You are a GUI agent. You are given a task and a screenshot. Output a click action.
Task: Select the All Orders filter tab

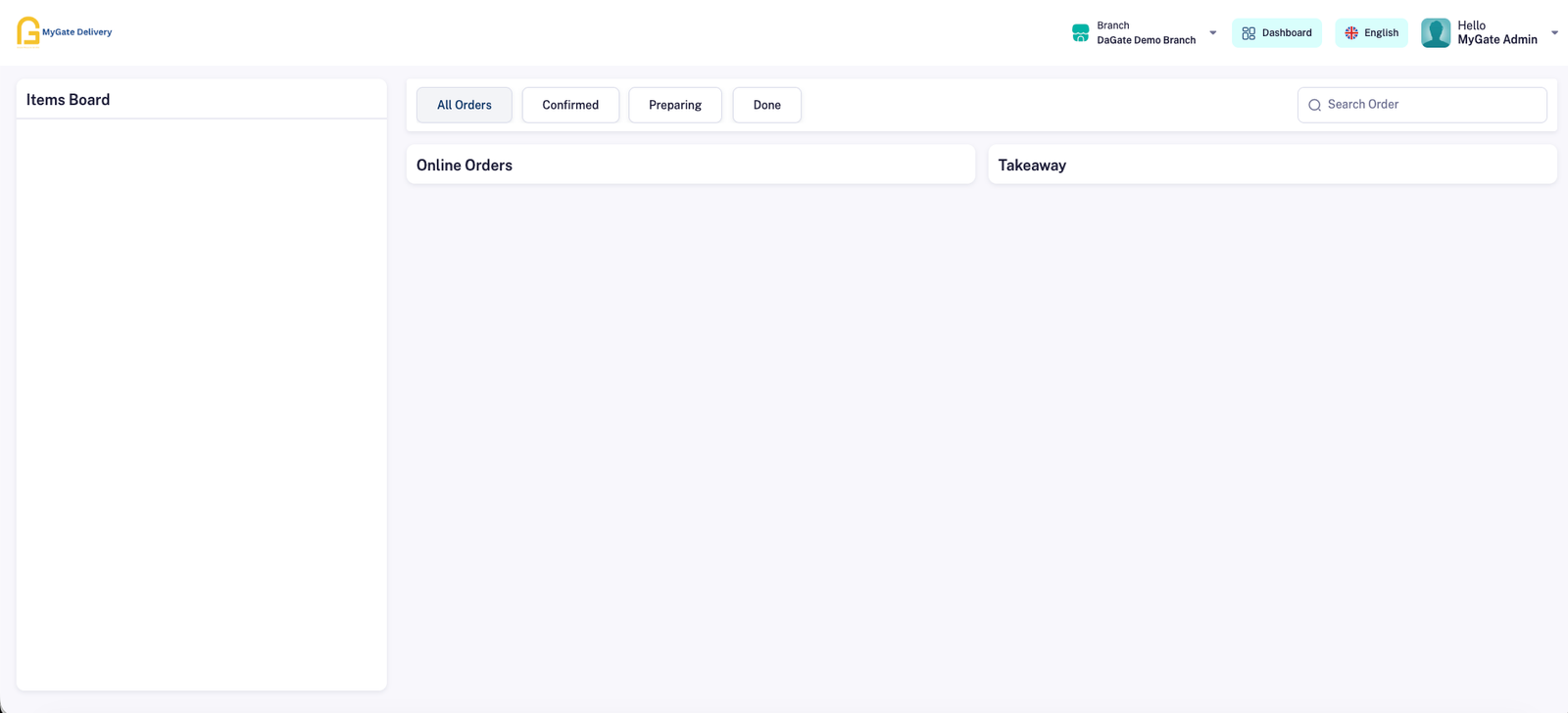coord(464,105)
